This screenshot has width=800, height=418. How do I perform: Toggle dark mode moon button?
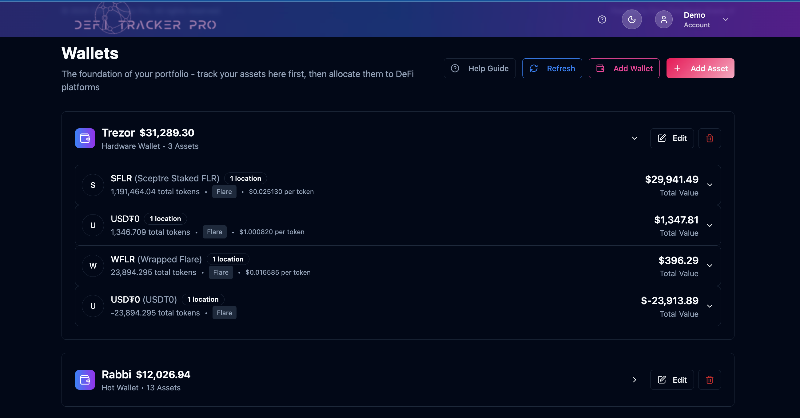(632, 19)
